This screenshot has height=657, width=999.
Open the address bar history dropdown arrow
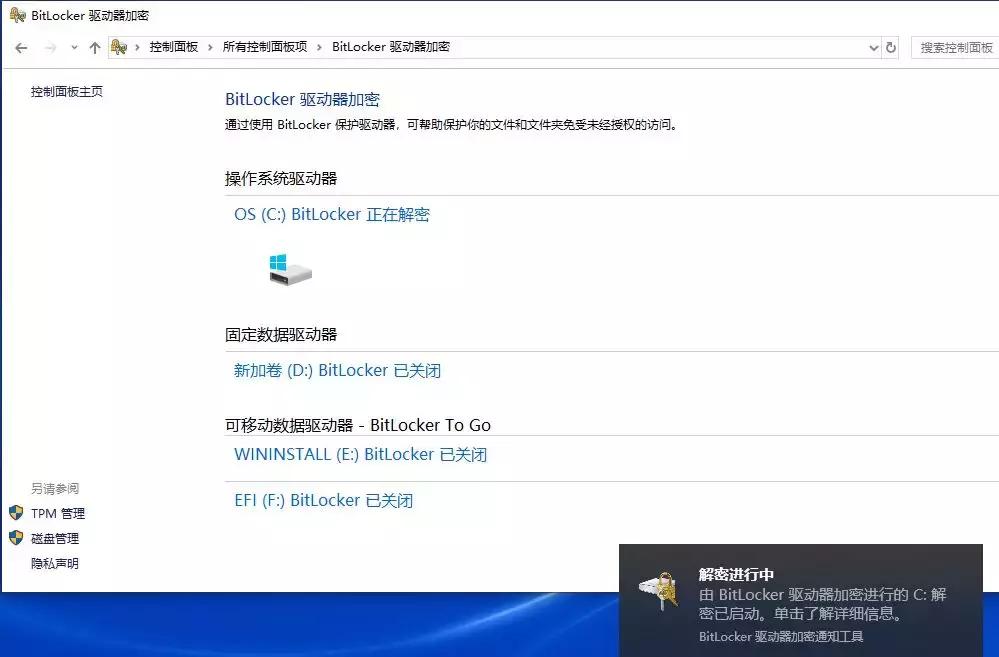tap(872, 46)
